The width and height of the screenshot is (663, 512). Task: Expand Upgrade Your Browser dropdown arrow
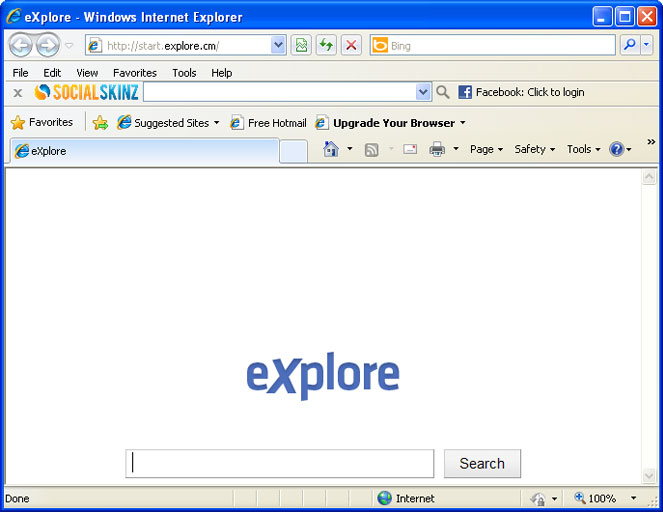pos(463,123)
